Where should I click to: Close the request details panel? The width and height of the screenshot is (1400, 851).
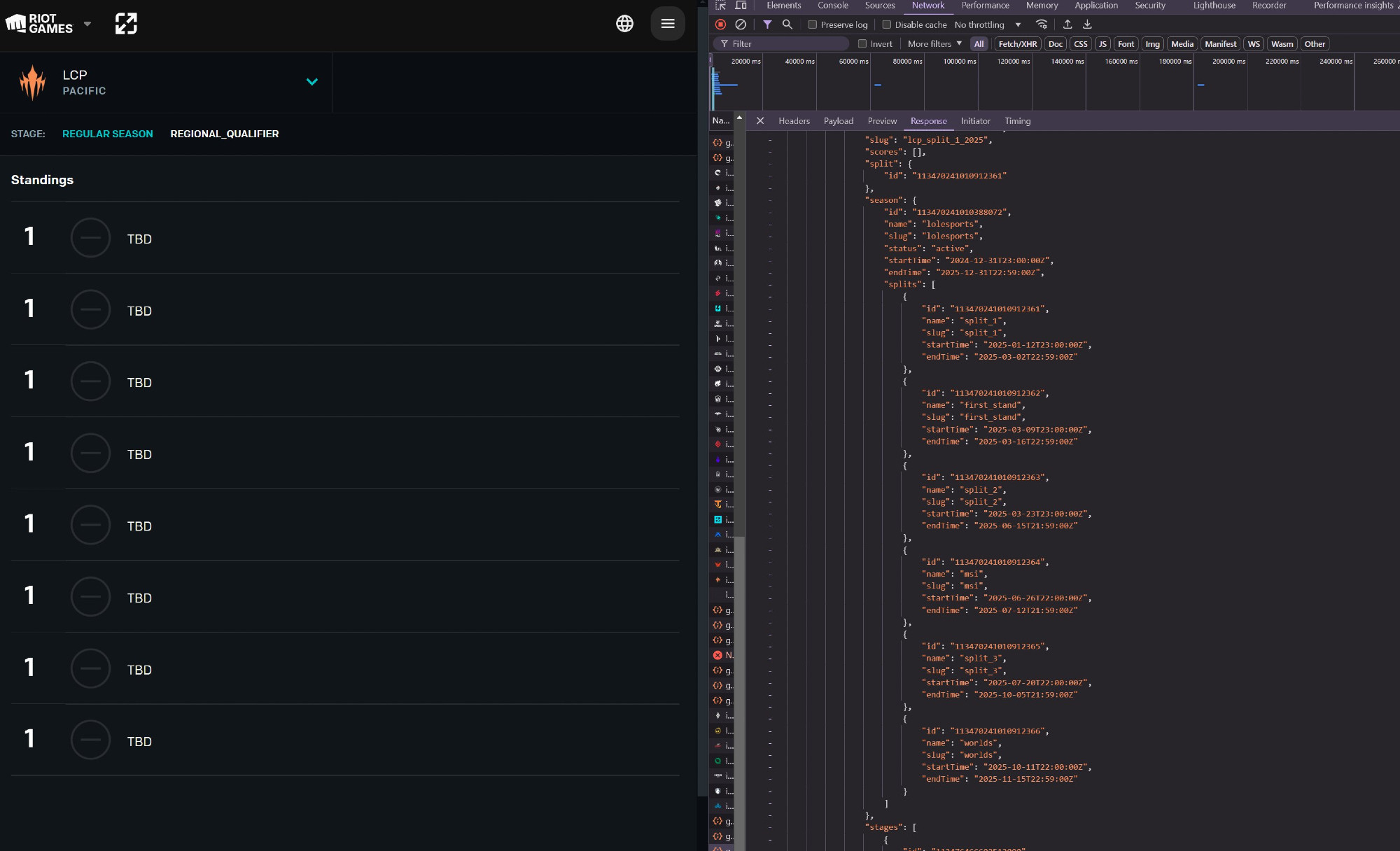(x=760, y=121)
